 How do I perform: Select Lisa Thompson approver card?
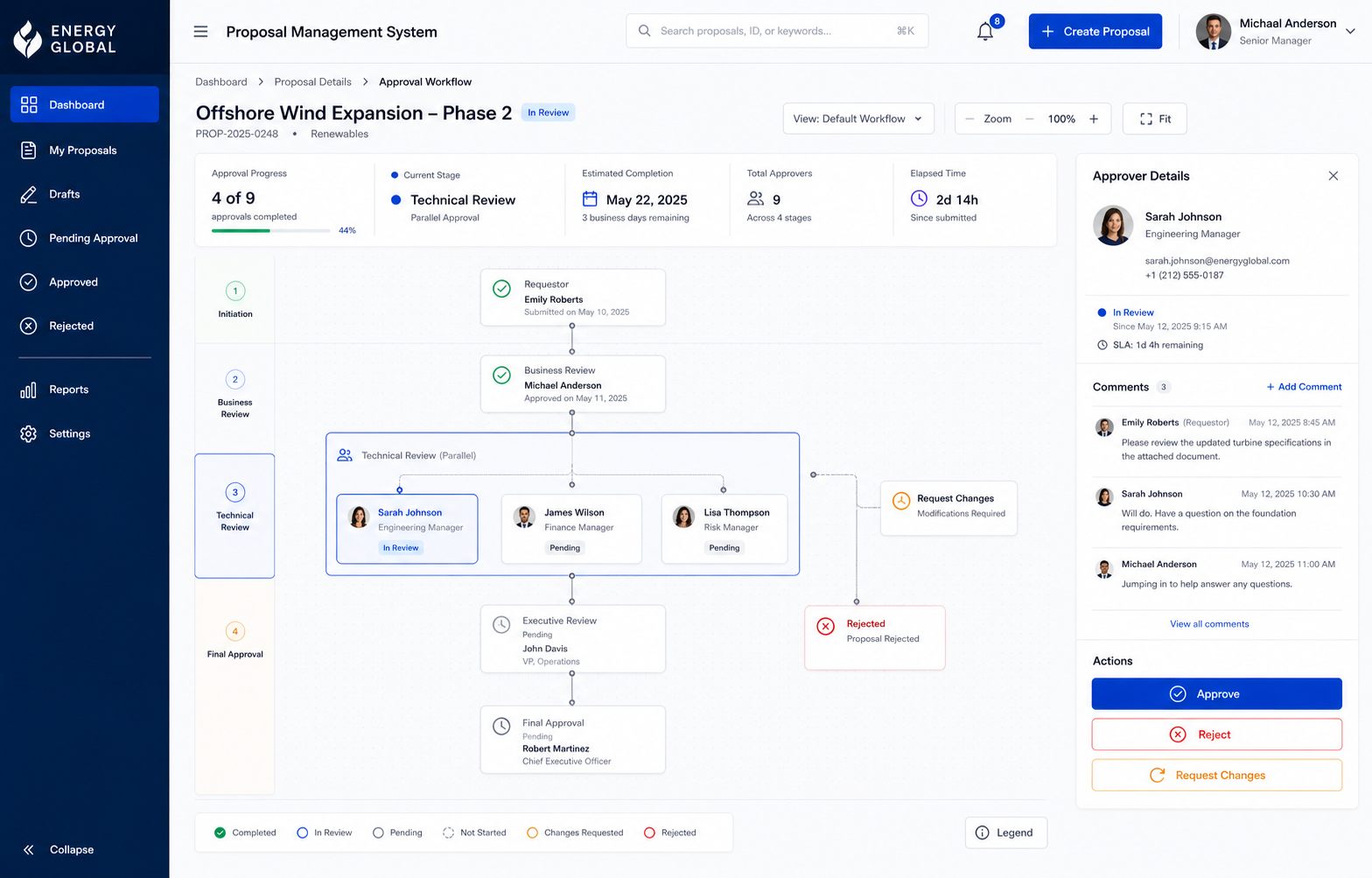pos(724,529)
